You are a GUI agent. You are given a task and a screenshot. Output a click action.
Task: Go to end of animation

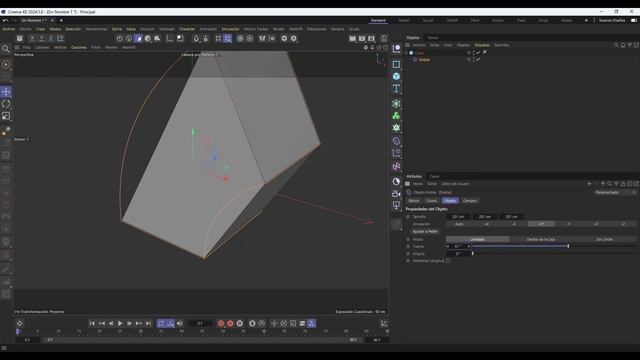click(x=148, y=323)
